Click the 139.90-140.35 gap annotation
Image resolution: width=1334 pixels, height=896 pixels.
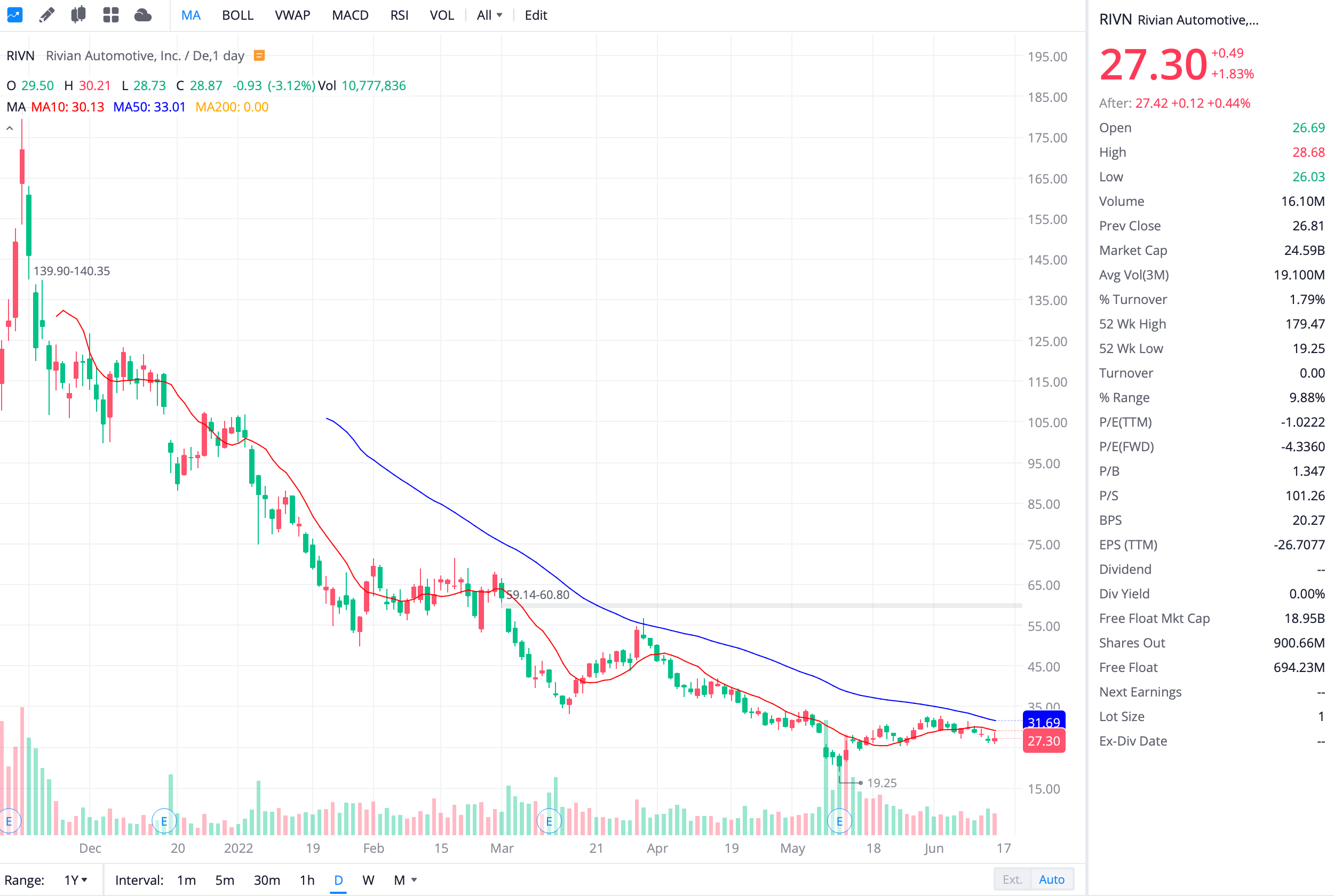(x=72, y=271)
